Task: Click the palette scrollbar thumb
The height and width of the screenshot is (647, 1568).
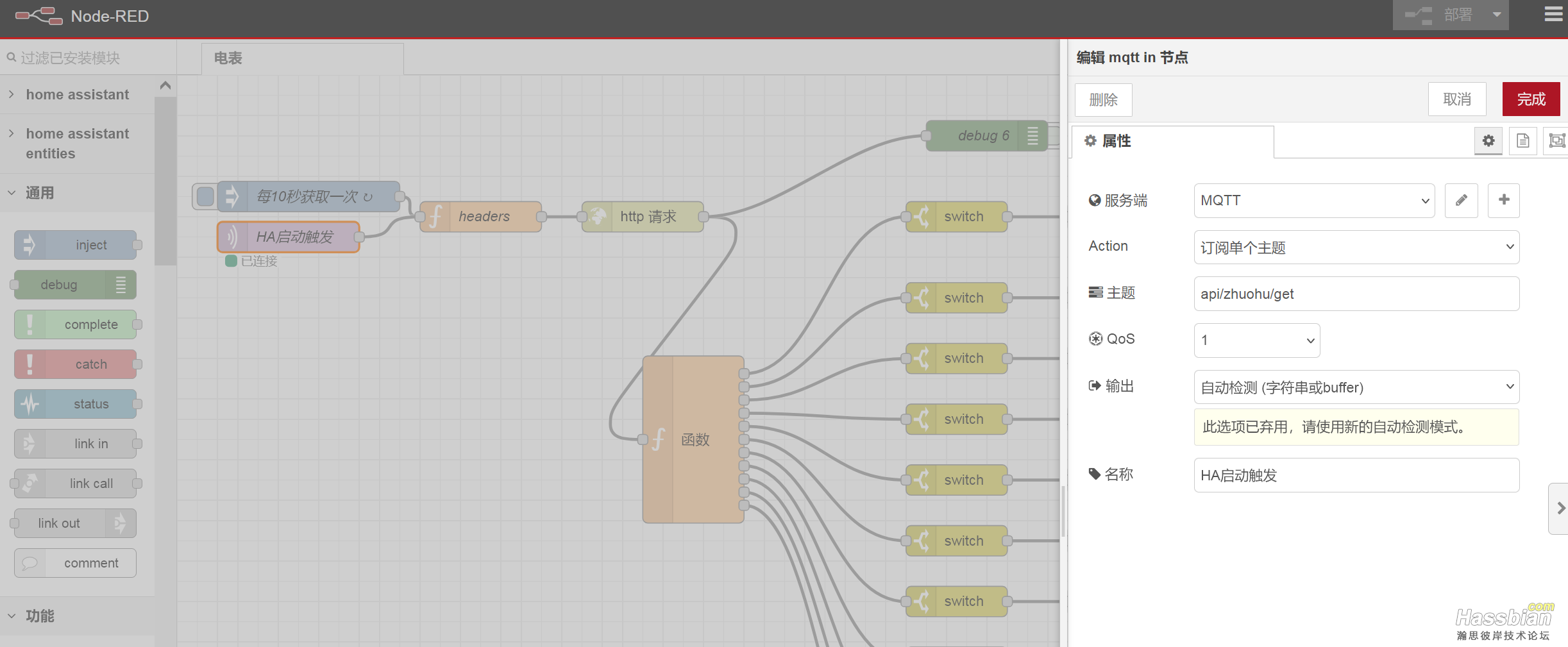Action: point(165,181)
